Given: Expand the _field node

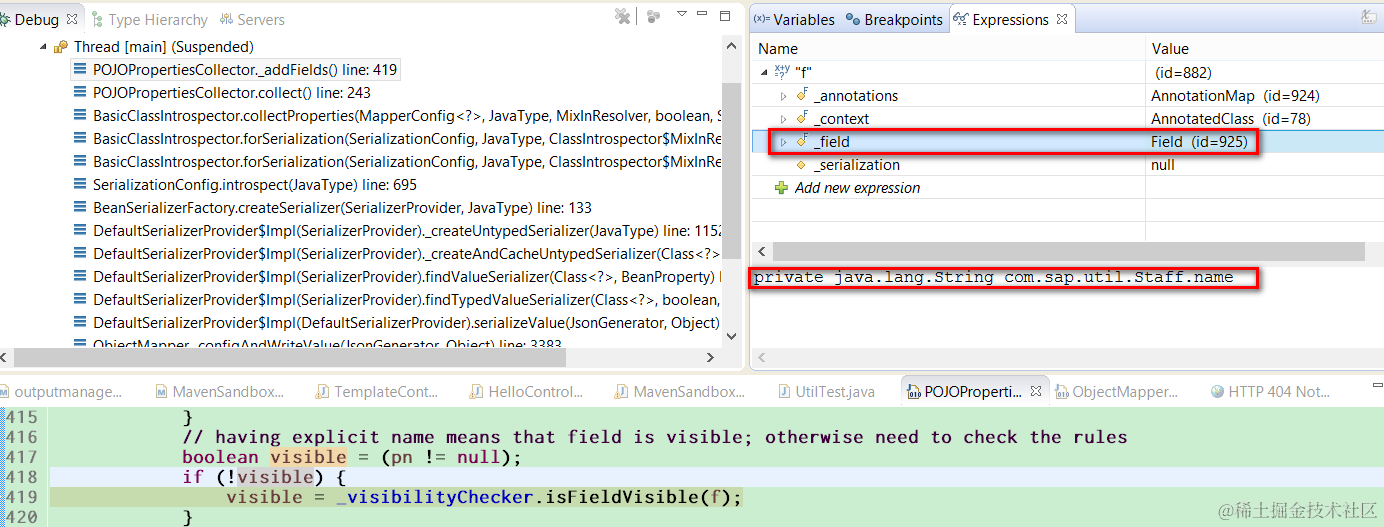Looking at the screenshot, I should (x=784, y=142).
